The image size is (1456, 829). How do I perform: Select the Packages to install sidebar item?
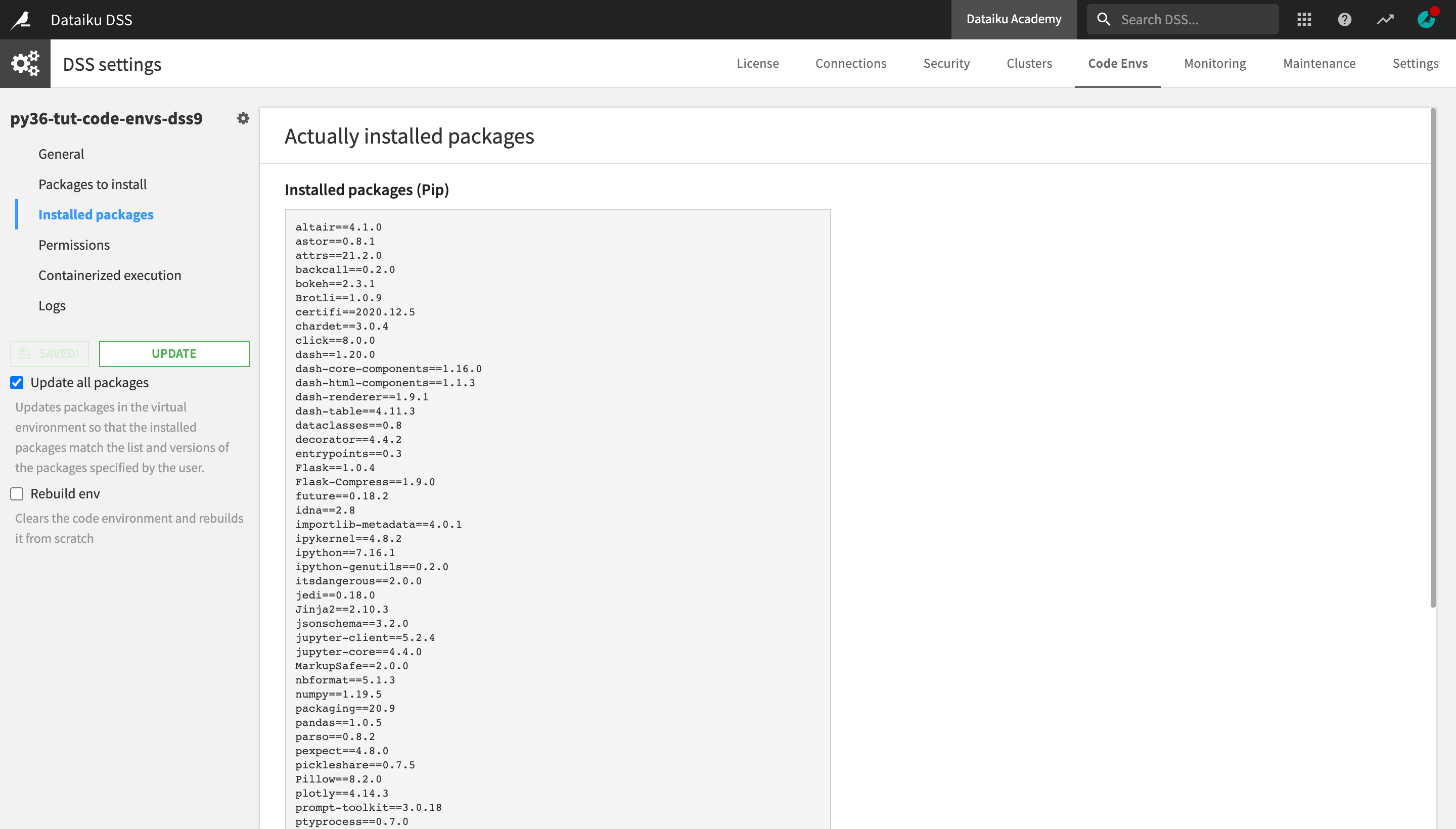92,183
